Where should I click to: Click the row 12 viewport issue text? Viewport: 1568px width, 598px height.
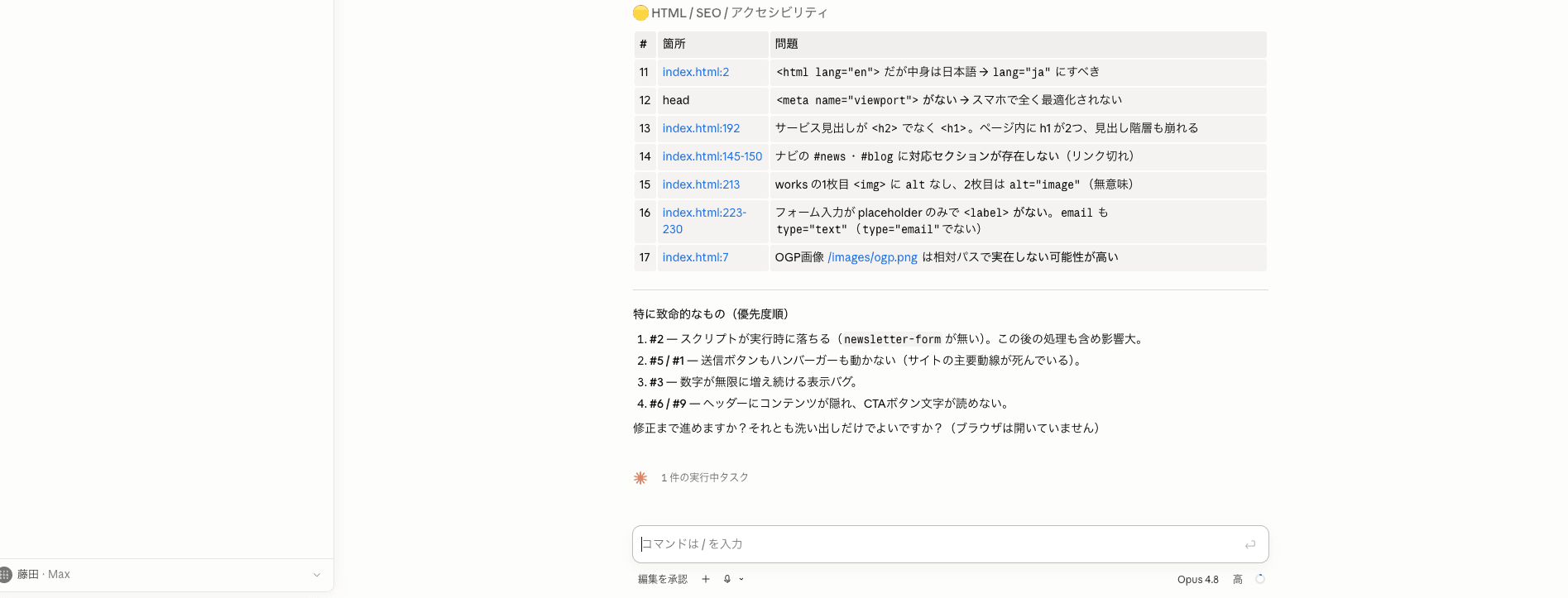(948, 100)
